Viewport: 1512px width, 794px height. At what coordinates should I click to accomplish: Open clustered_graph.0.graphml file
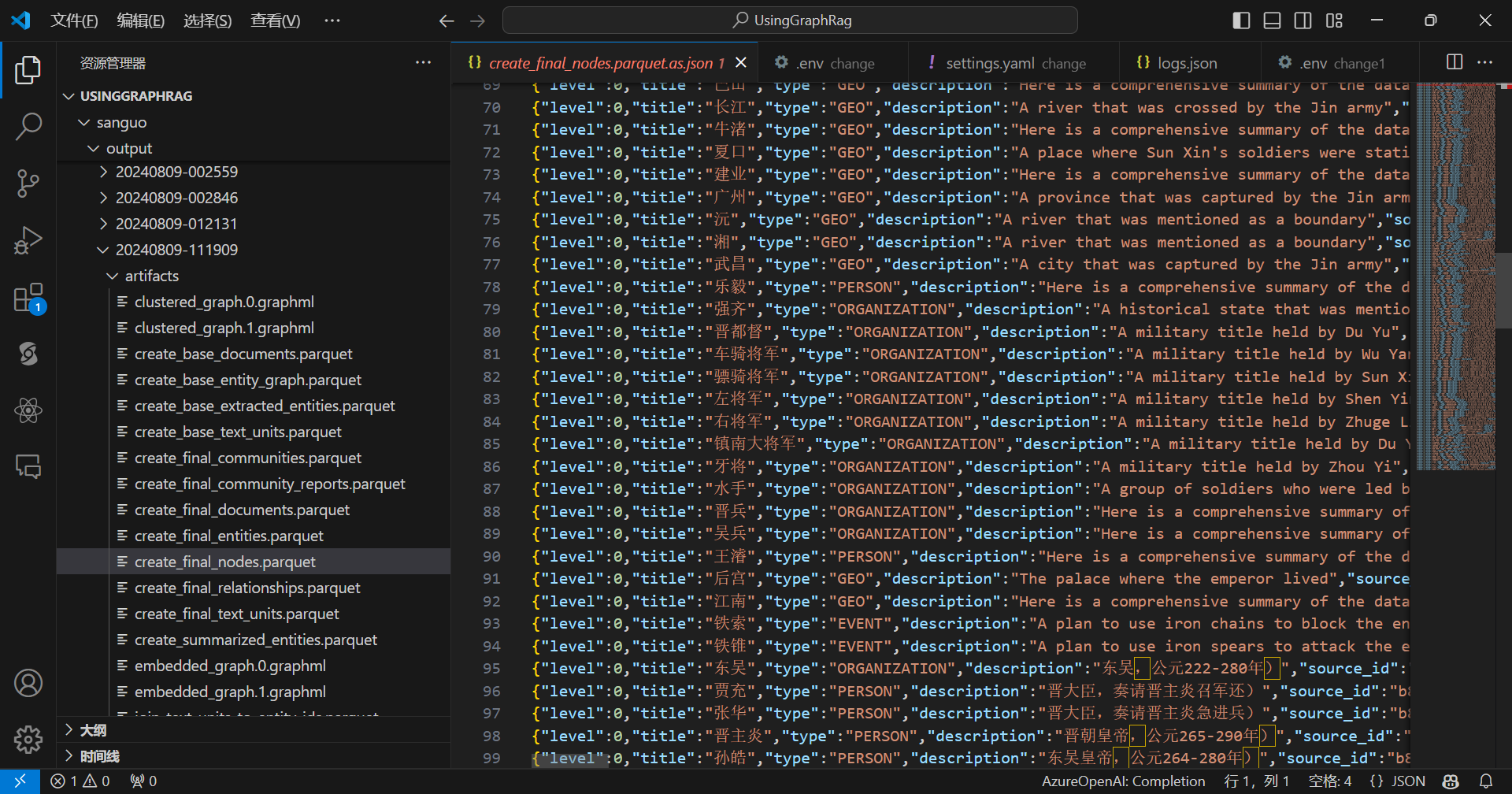tap(224, 302)
